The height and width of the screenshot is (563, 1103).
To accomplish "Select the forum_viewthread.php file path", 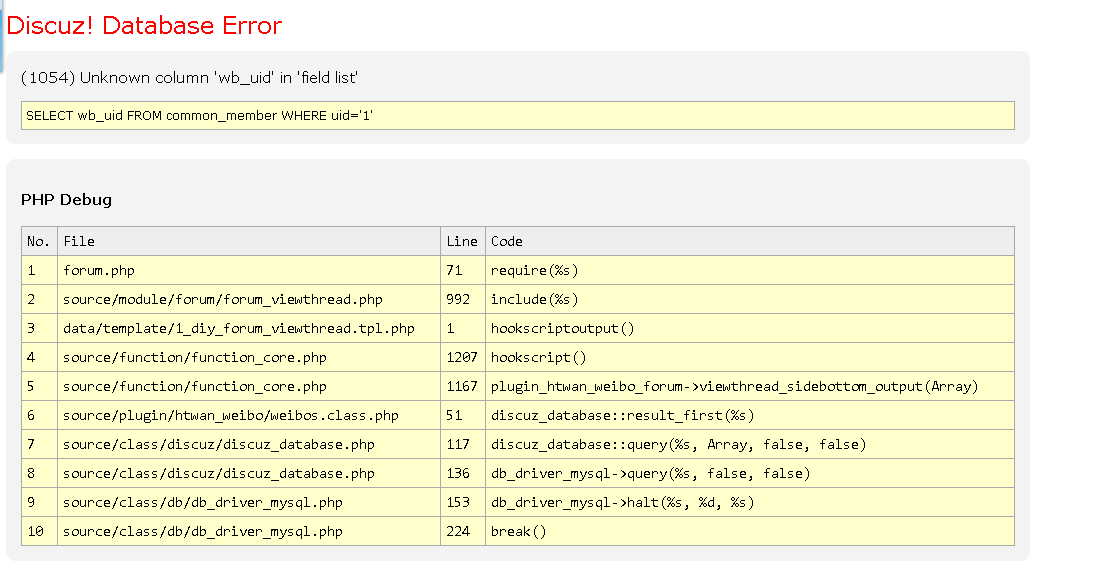I will pos(222,299).
